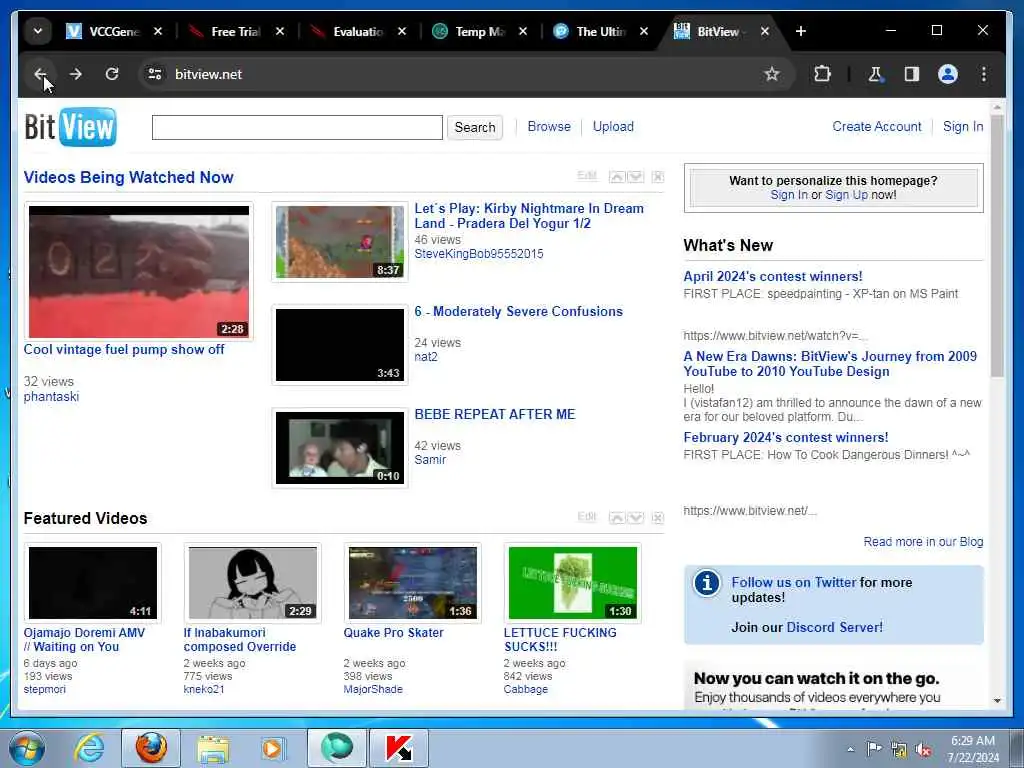
Task: Open A New Era Dawns blog post
Action: pos(830,364)
